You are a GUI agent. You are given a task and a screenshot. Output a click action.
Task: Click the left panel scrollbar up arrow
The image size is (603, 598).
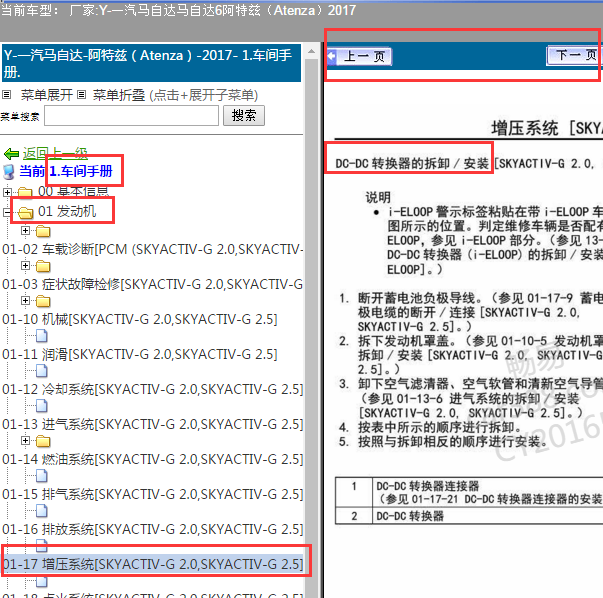click(x=311, y=51)
